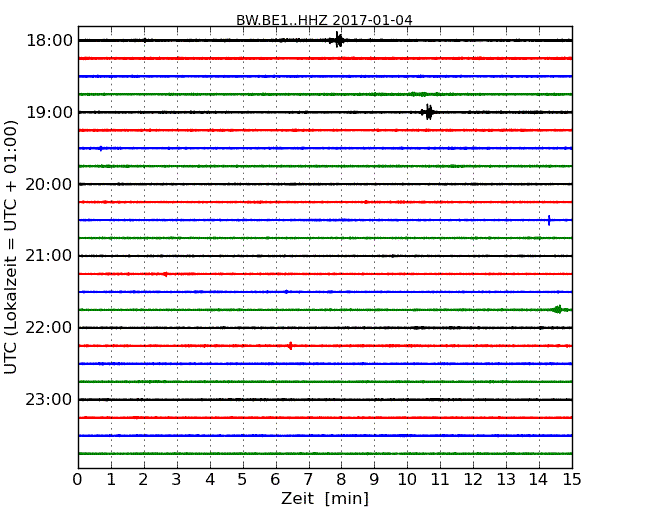Screen dimensions: 650x520
Task: Click the plot title BW.BE1..HHZ 2017-01-04
Action: (x=324, y=20)
